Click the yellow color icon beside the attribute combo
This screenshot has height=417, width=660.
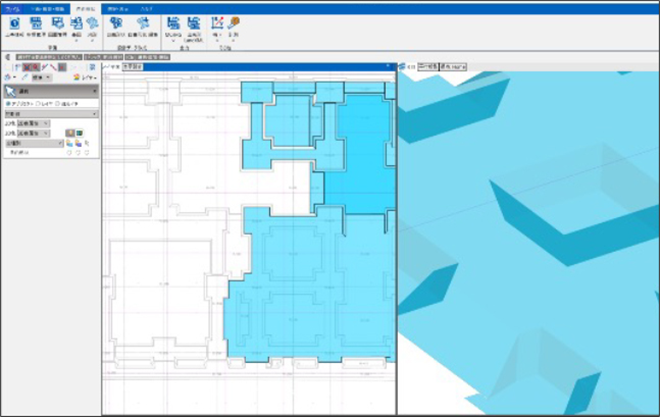point(72,133)
